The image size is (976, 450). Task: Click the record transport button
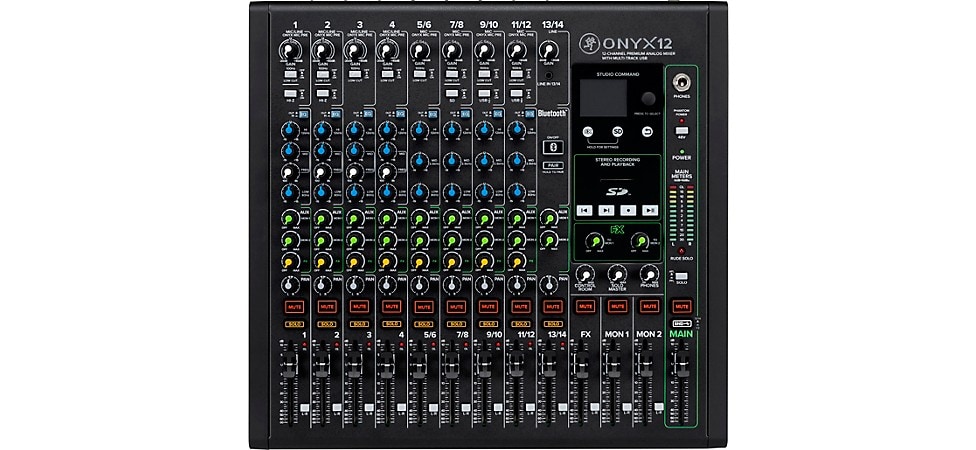click(x=628, y=210)
